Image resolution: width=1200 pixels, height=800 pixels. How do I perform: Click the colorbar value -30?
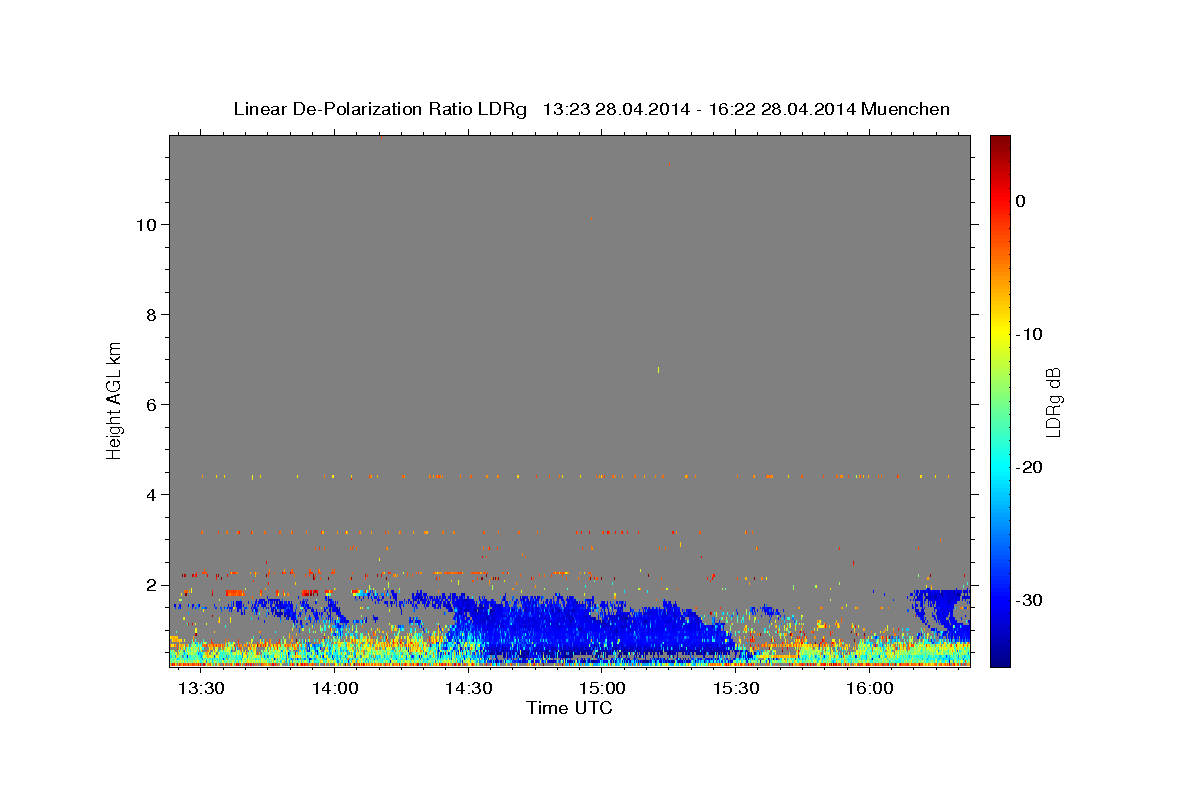pyautogui.click(x=1029, y=600)
